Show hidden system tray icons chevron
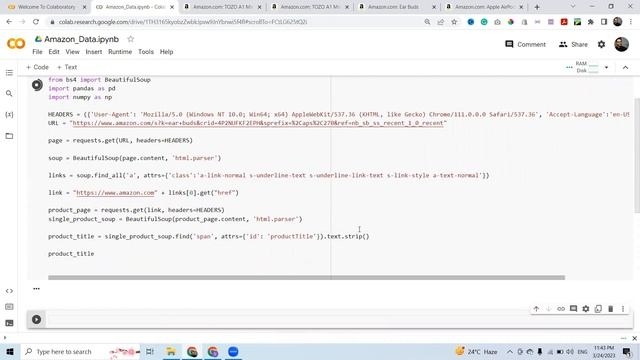Image resolution: width=640 pixels, height=360 pixels. click(510, 351)
